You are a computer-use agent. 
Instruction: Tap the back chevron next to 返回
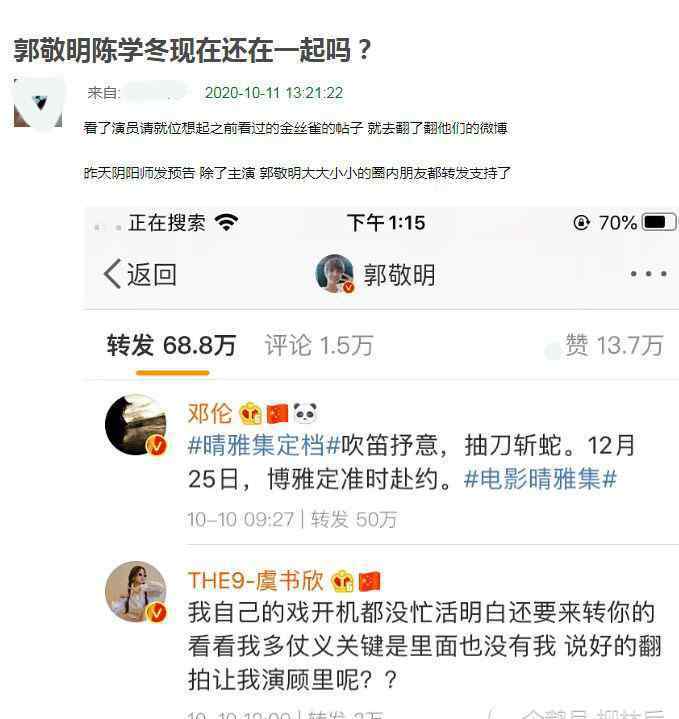[113, 274]
